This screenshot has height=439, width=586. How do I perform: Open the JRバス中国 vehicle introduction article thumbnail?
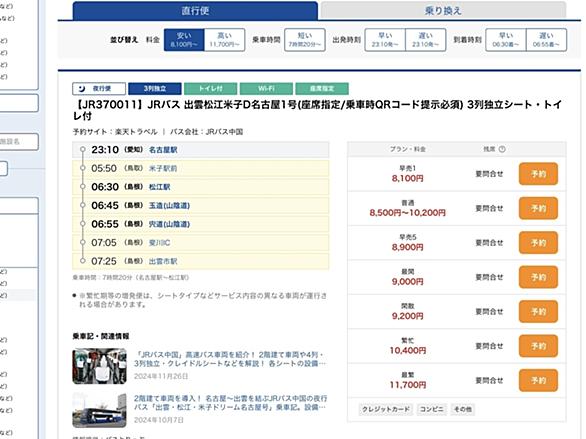coord(99,366)
